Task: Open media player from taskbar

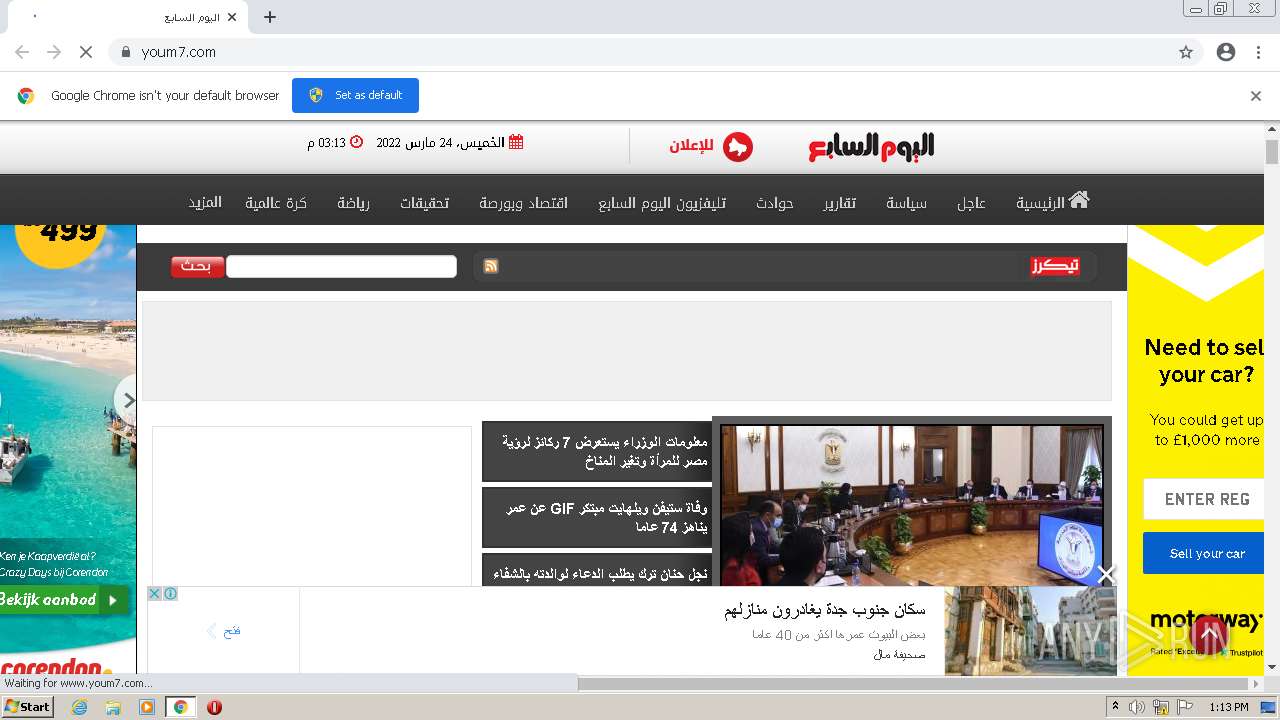Action: click(x=147, y=707)
